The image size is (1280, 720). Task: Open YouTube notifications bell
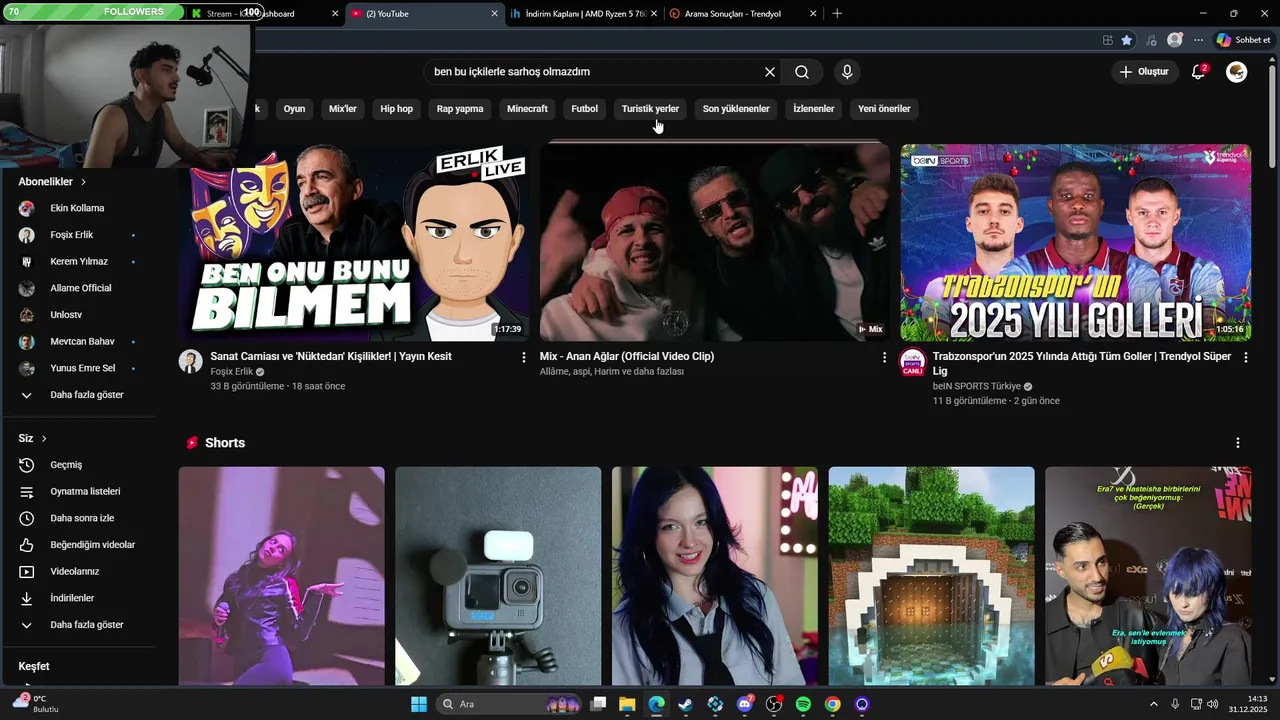pos(1198,72)
